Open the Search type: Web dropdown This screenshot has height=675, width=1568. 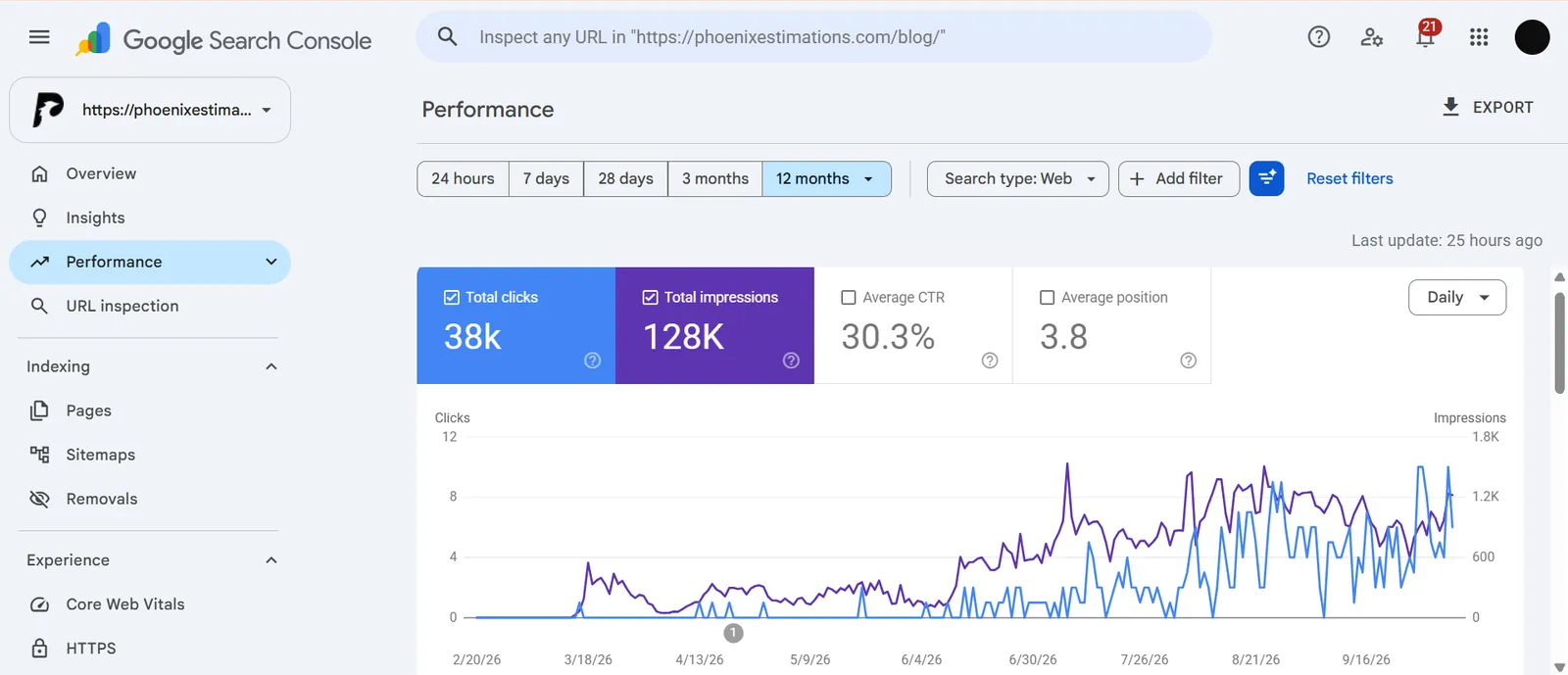coord(1017,178)
